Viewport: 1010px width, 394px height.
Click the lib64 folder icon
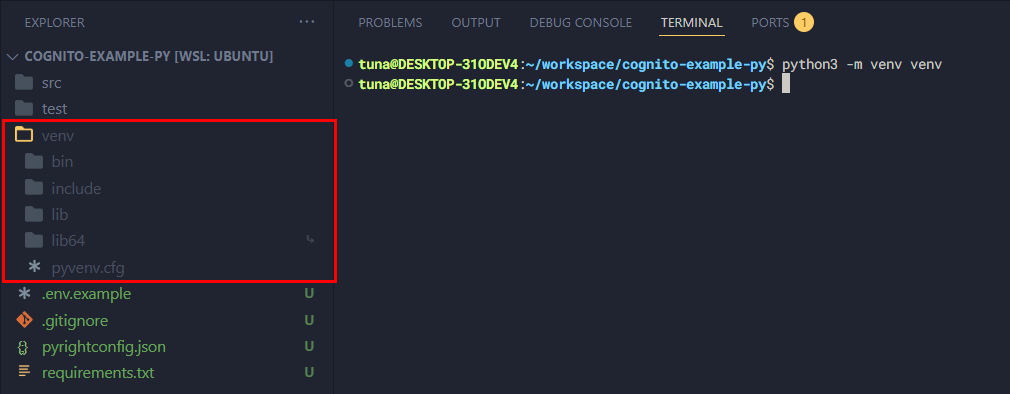click(33, 241)
